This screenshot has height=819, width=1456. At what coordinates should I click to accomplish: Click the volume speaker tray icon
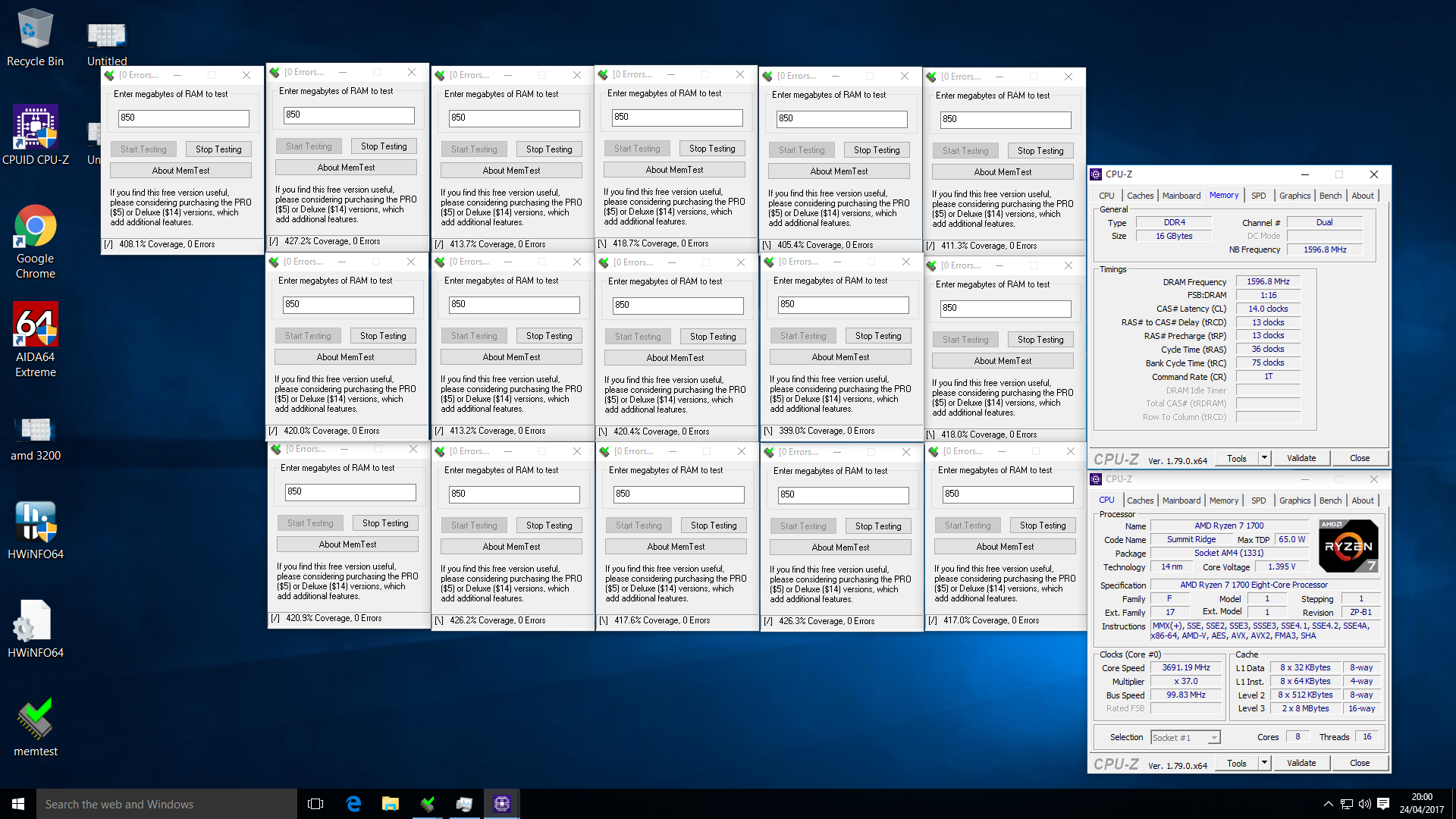[x=1364, y=804]
